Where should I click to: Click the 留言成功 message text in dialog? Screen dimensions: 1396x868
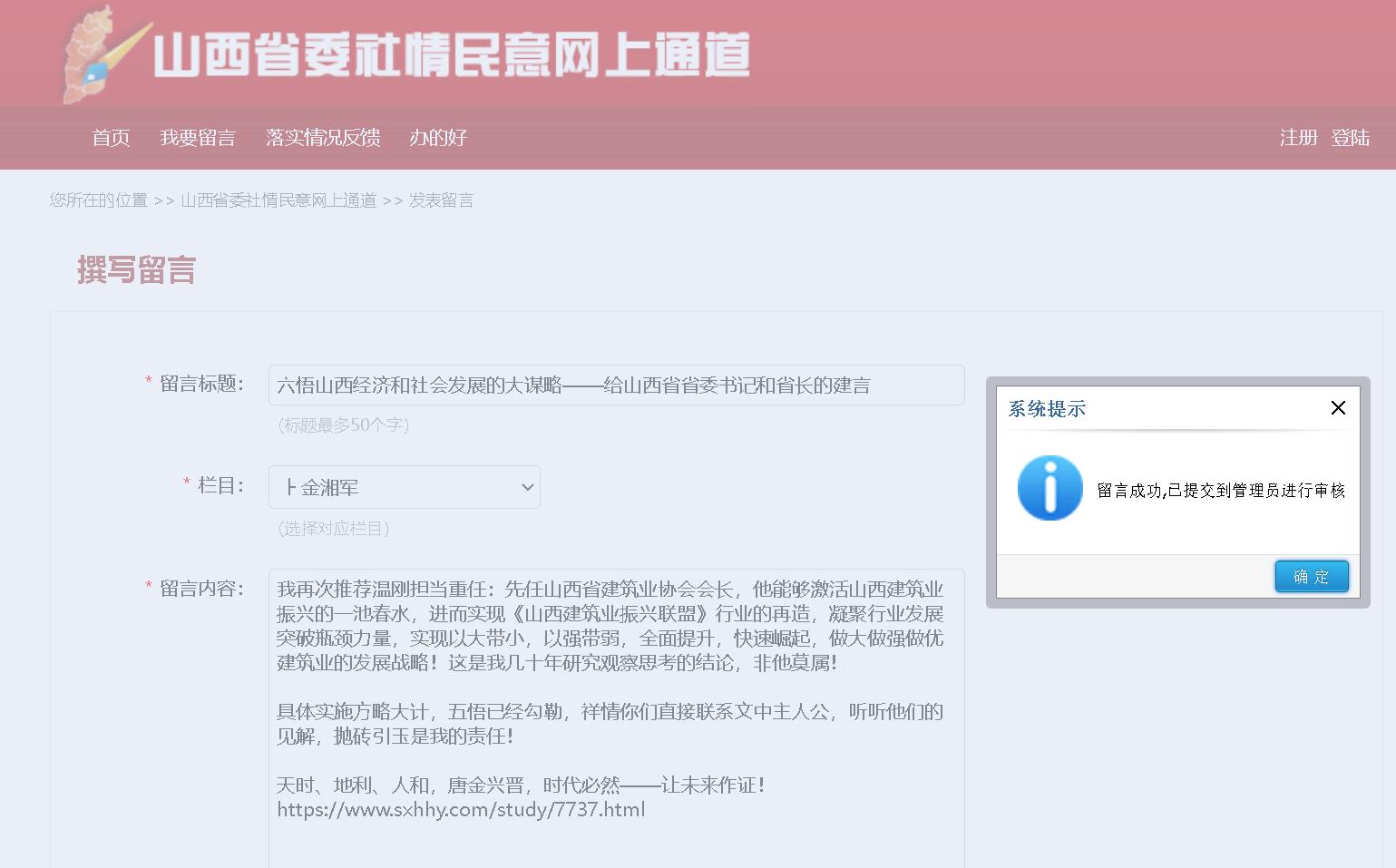tap(1221, 491)
